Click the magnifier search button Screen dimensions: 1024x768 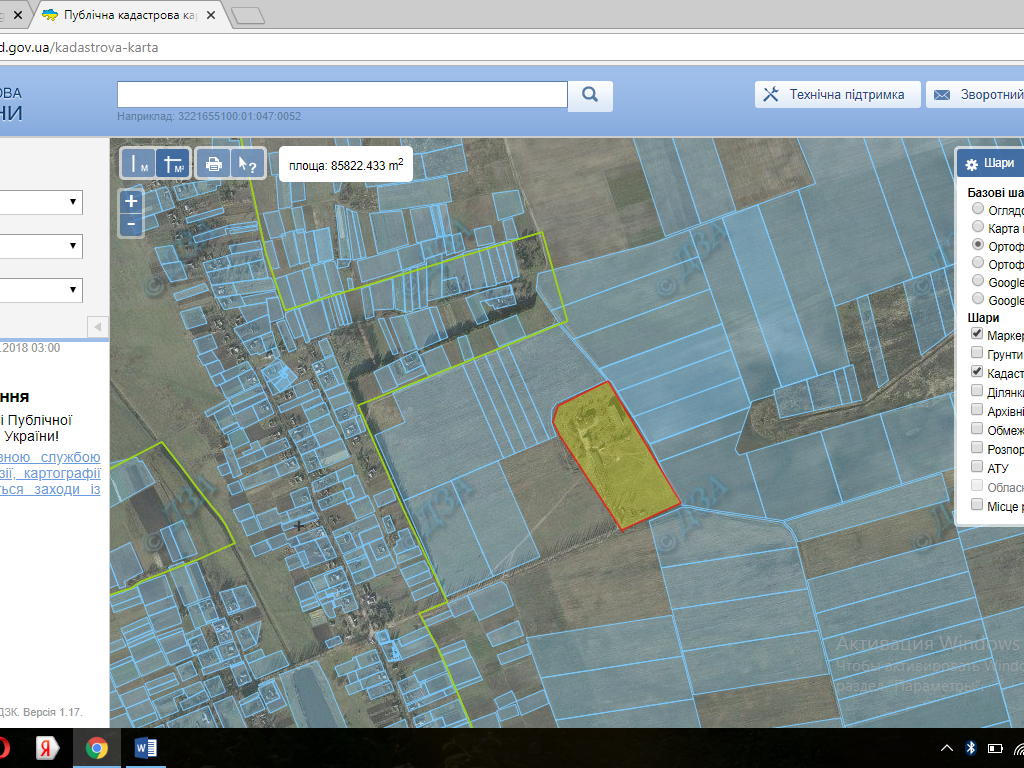click(x=590, y=95)
